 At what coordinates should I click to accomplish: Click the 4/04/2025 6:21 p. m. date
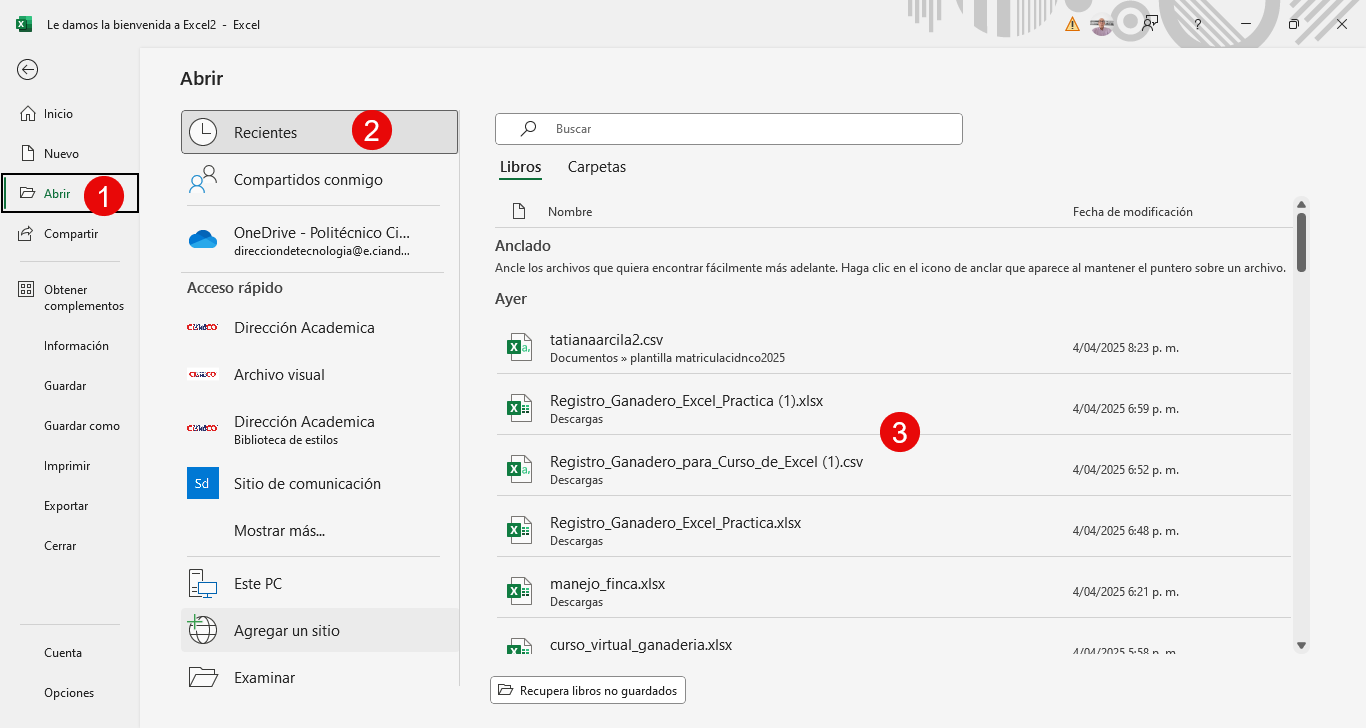click(1126, 592)
